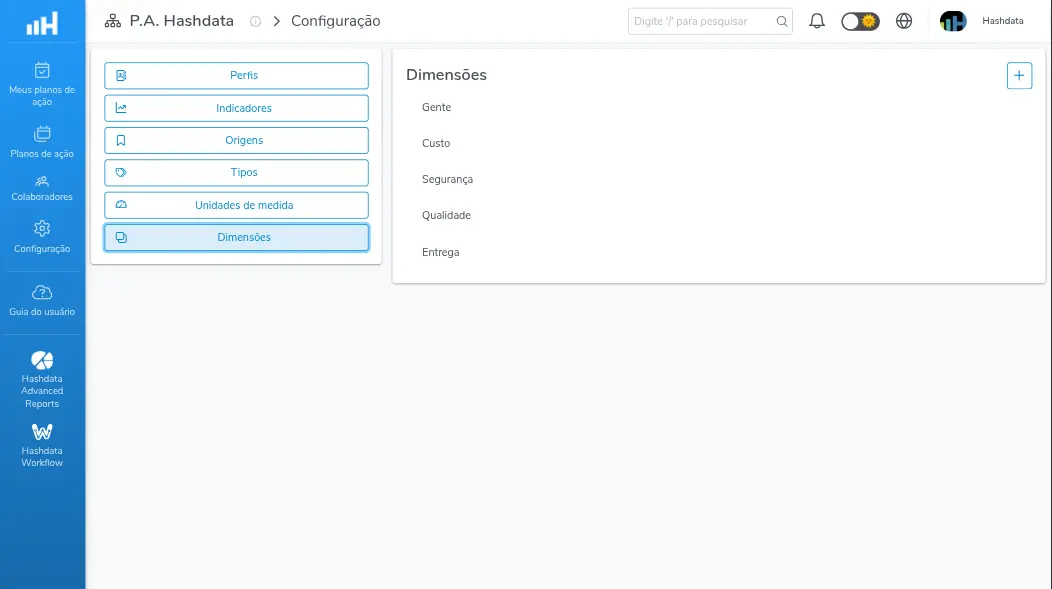Open the Origens settings section

pos(236,140)
